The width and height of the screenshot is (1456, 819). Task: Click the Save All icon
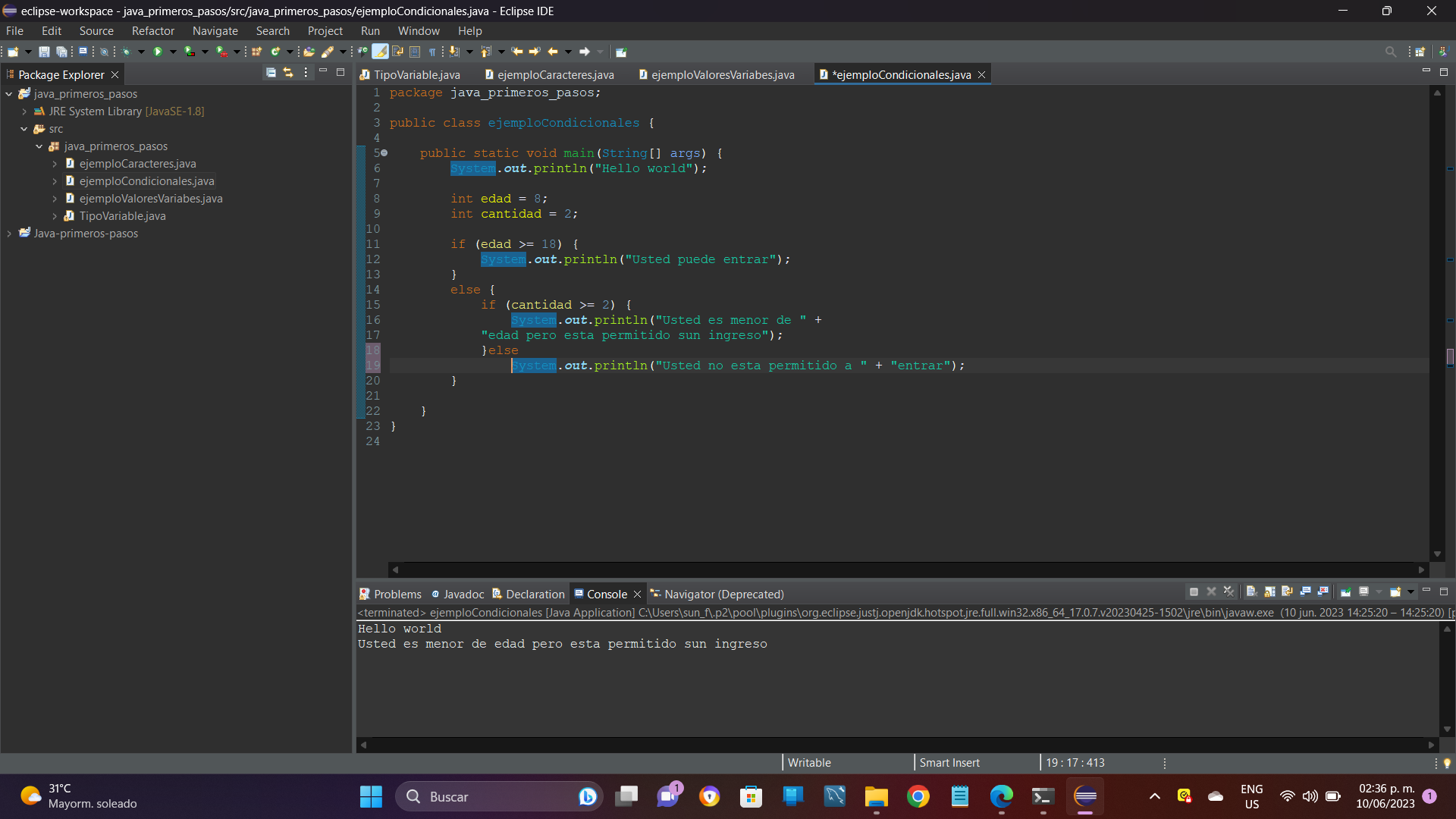pos(61,52)
